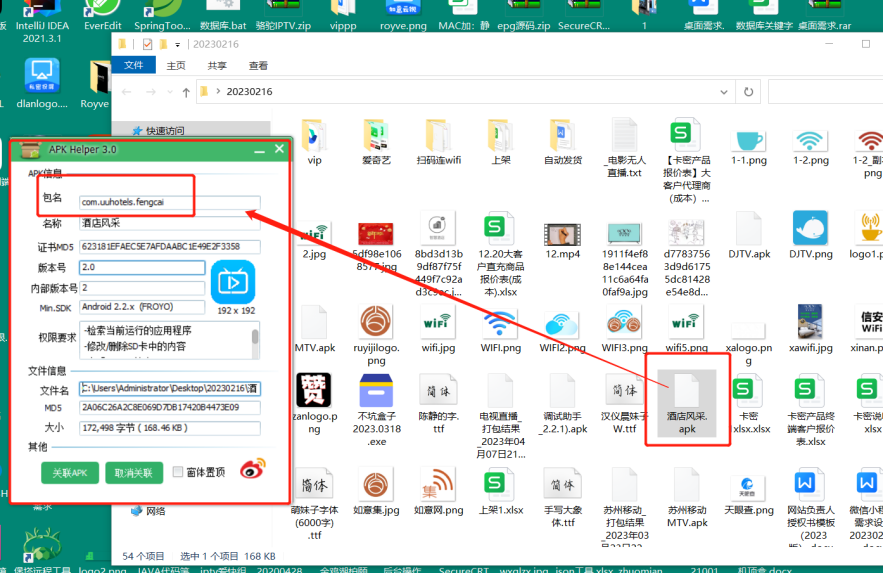
Task: Select the 手写大象体.ttf font file
Action: coord(563,498)
